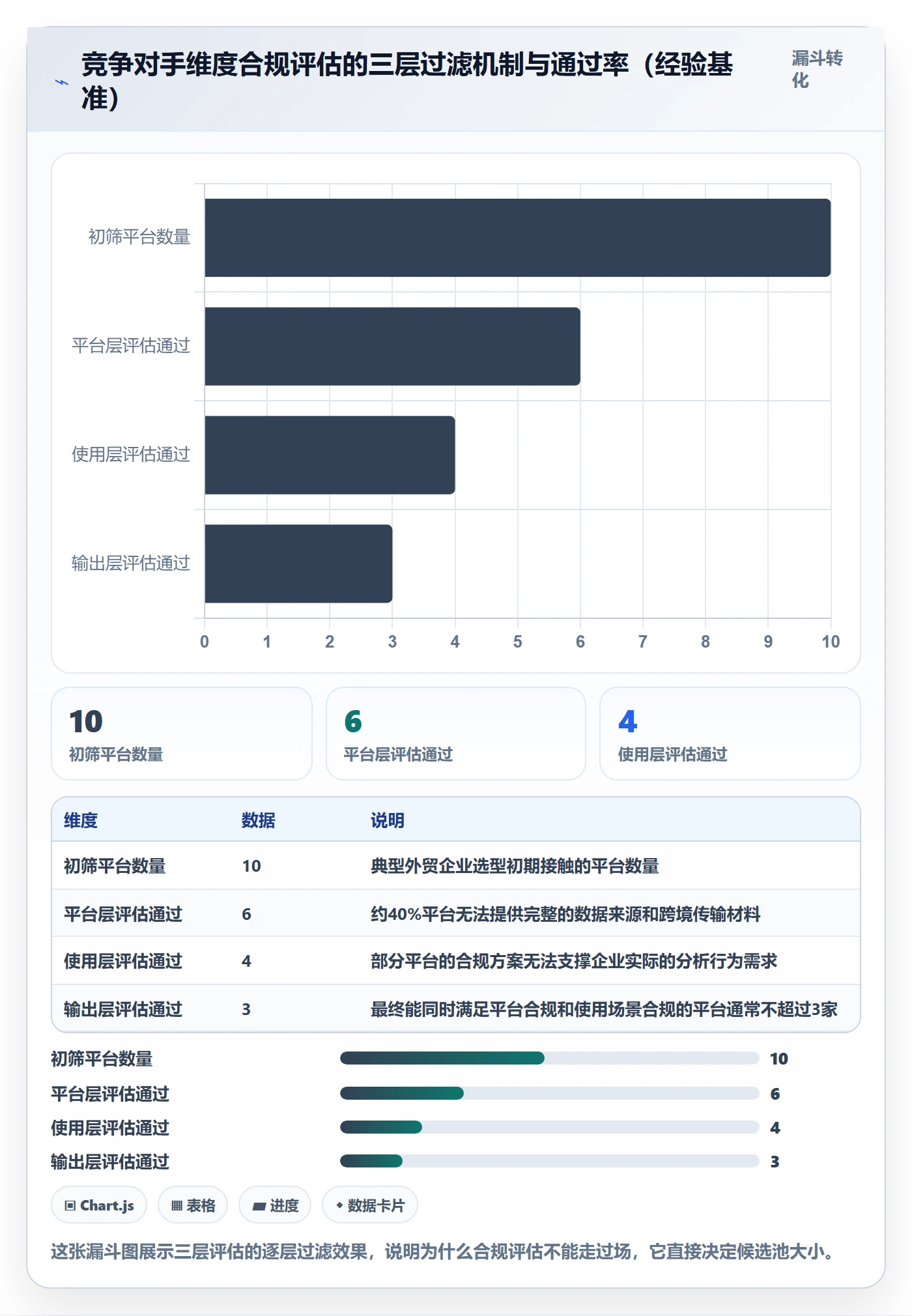Open the stat card showing 10
This screenshot has height=1316, width=912.
point(182,734)
